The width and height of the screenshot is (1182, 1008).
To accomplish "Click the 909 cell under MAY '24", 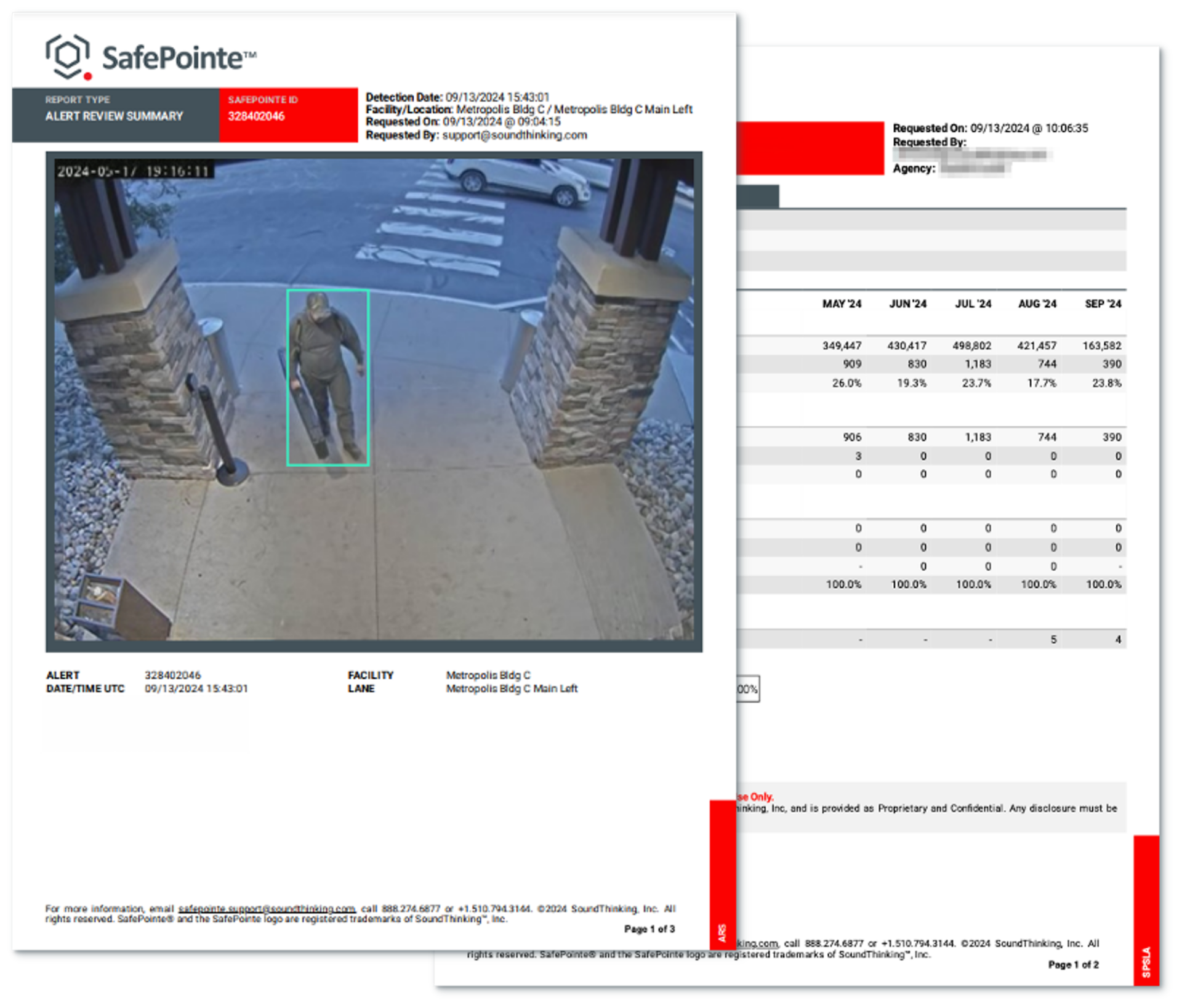I will (852, 364).
